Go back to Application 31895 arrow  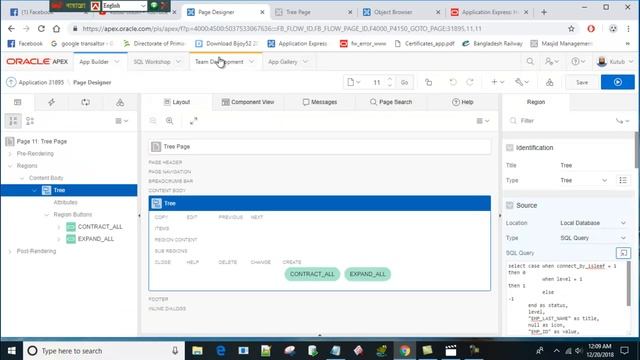[x=11, y=82]
